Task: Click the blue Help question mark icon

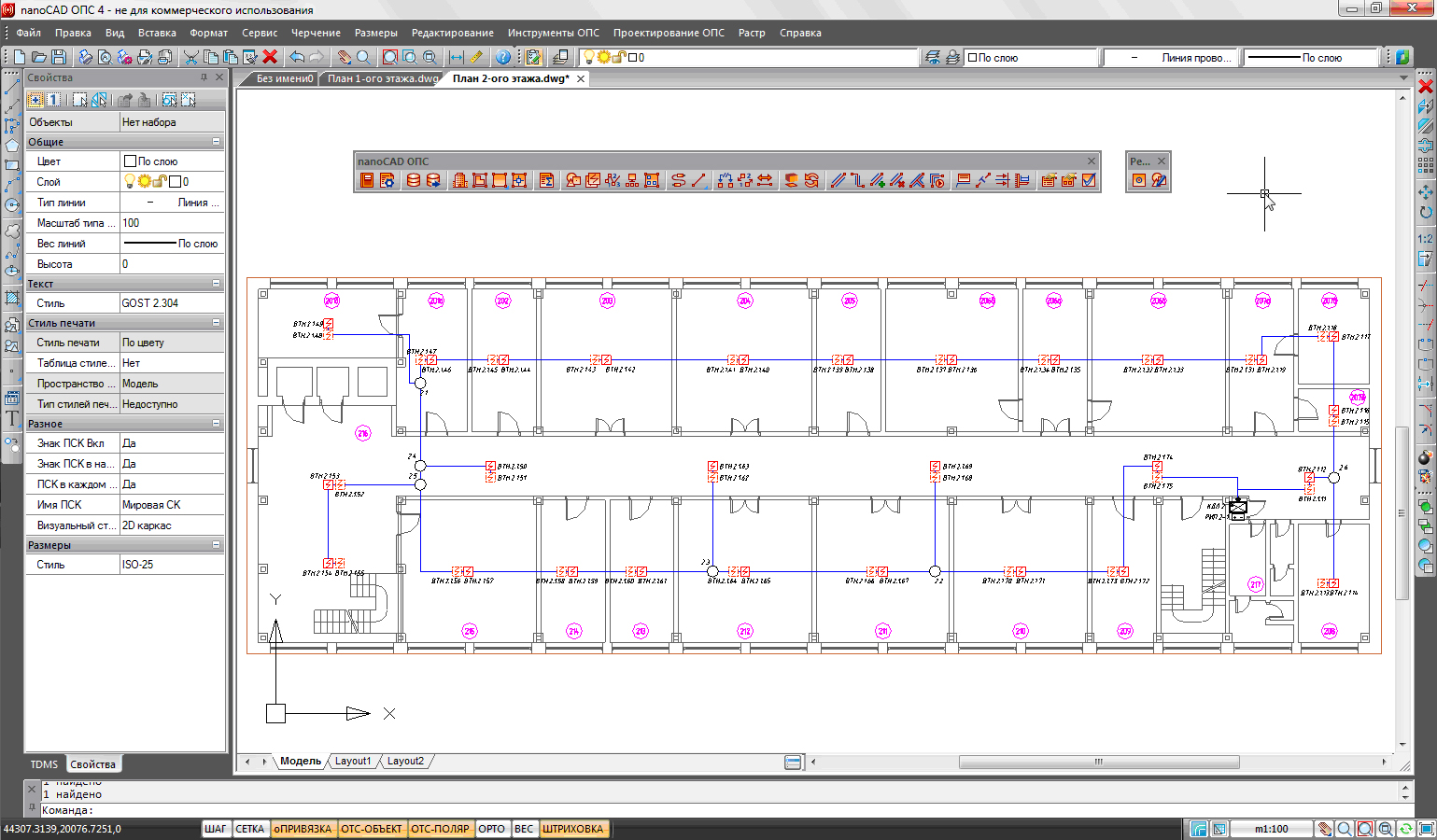Action: [503, 57]
